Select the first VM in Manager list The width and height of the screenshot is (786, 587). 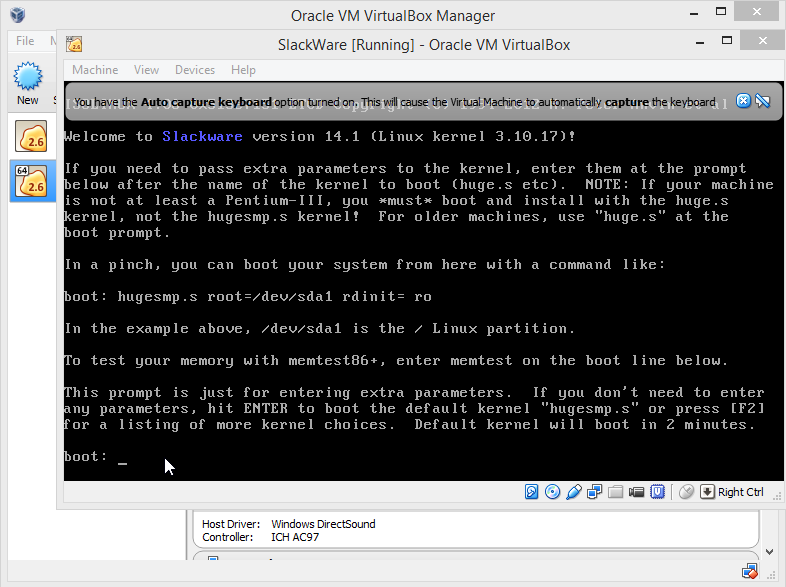(x=32, y=136)
